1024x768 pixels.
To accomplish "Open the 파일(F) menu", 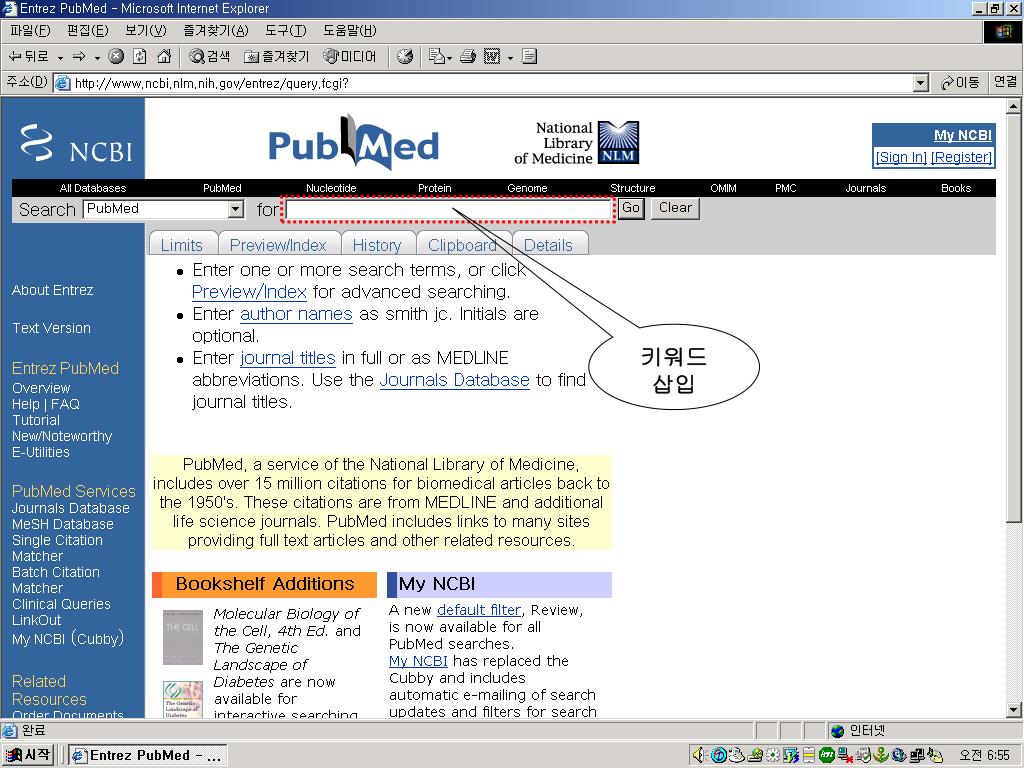I will [30, 31].
